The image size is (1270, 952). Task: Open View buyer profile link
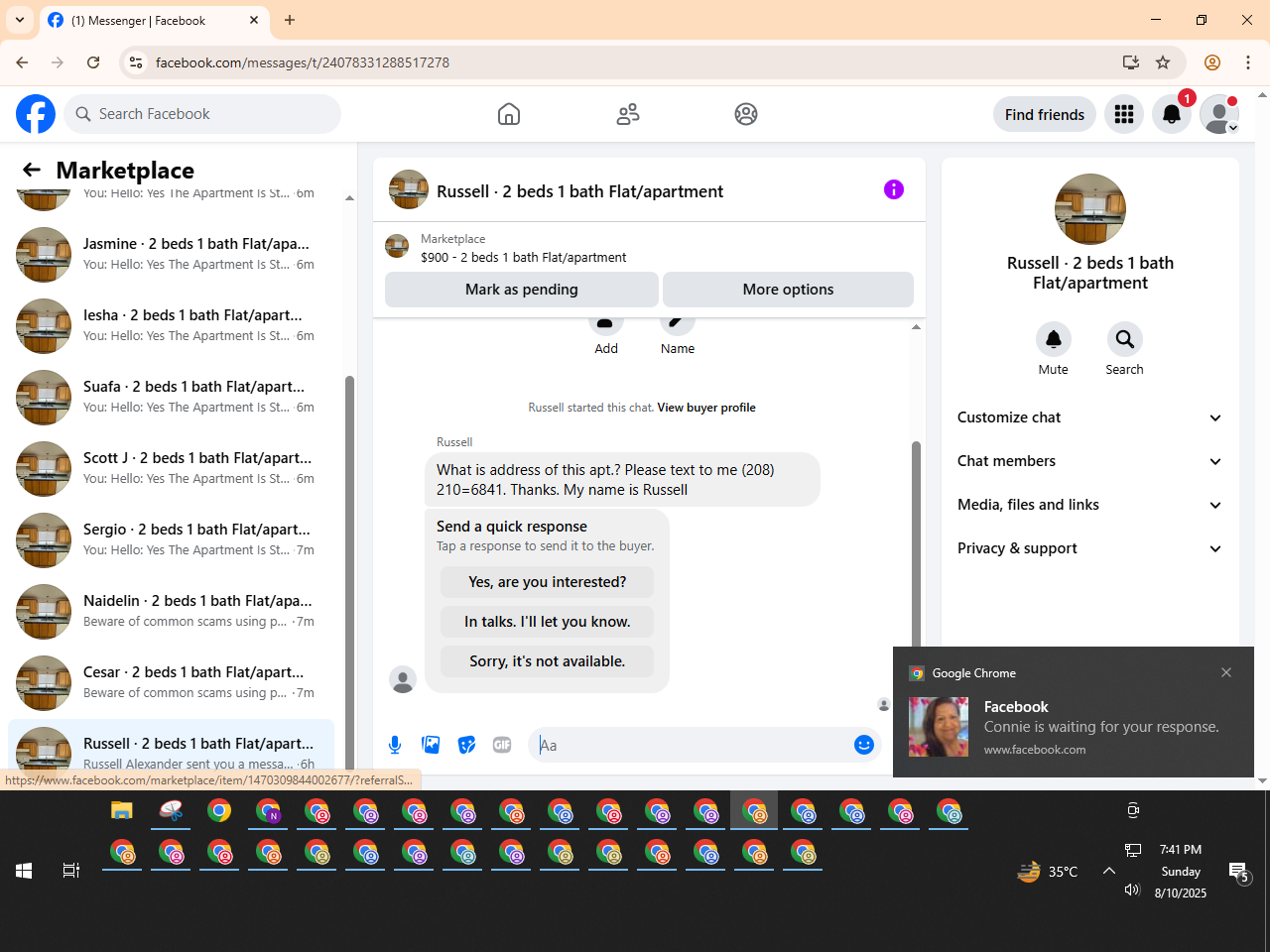706,408
